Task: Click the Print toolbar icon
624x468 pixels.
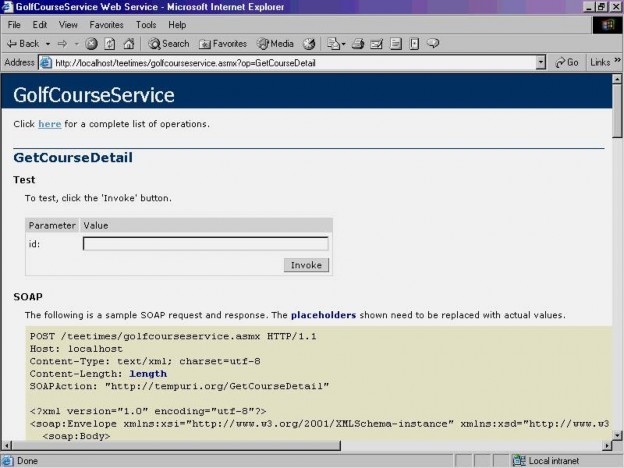Action: [x=359, y=43]
